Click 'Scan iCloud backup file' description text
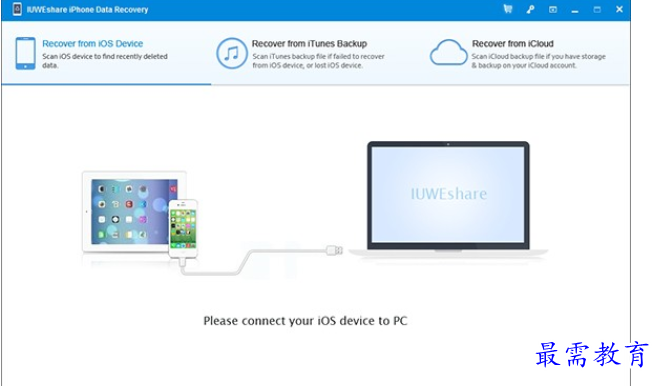The height and width of the screenshot is (386, 657). 538,61
